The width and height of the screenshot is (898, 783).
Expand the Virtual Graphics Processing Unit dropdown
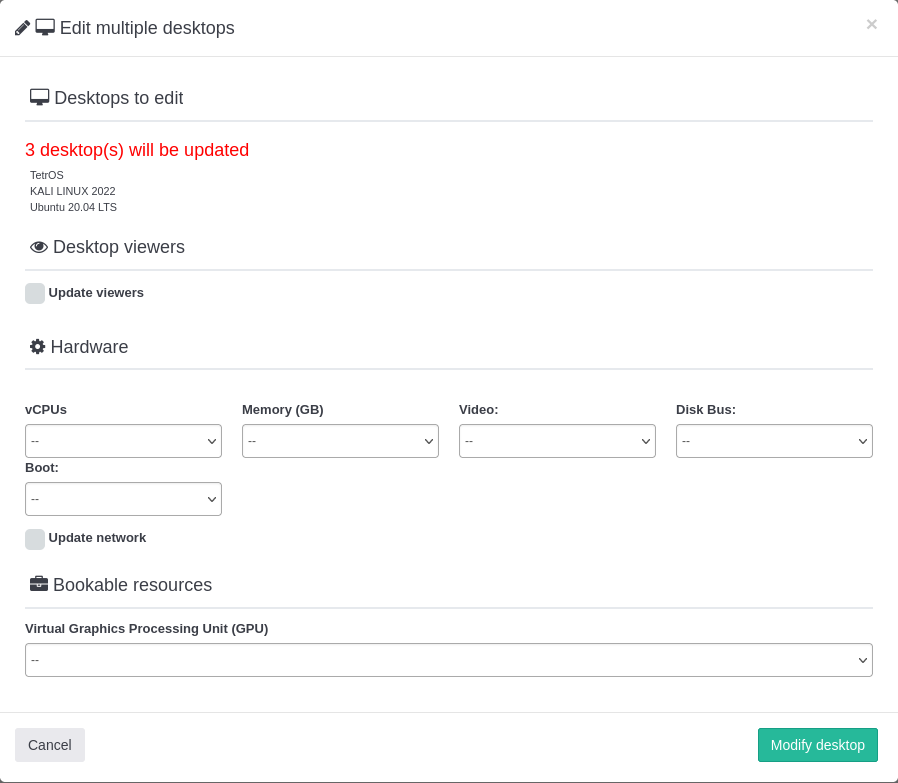click(448, 660)
